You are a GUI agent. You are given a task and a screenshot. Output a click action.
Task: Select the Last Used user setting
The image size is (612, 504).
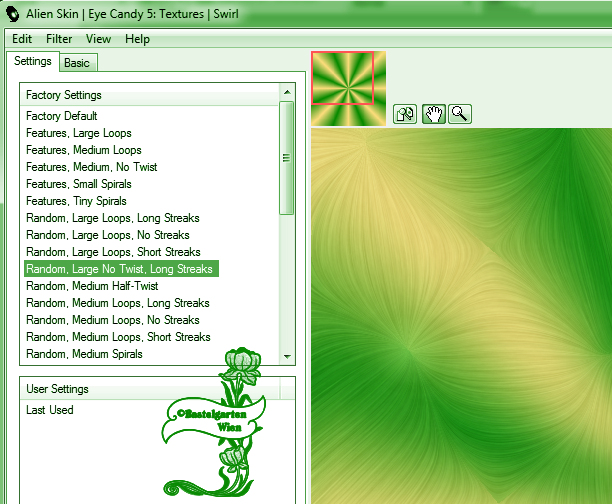(x=50, y=410)
